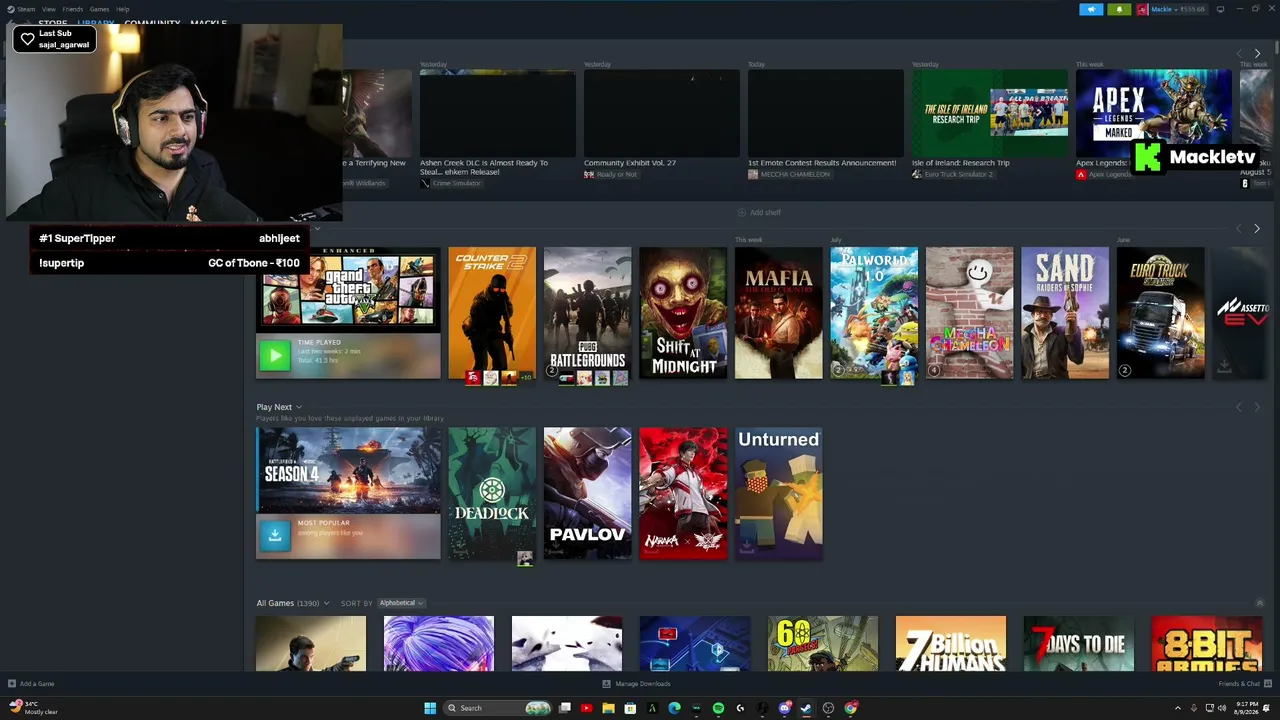Open the Help menu
Screen dimensions: 1280x720
pyautogui.click(x=122, y=9)
